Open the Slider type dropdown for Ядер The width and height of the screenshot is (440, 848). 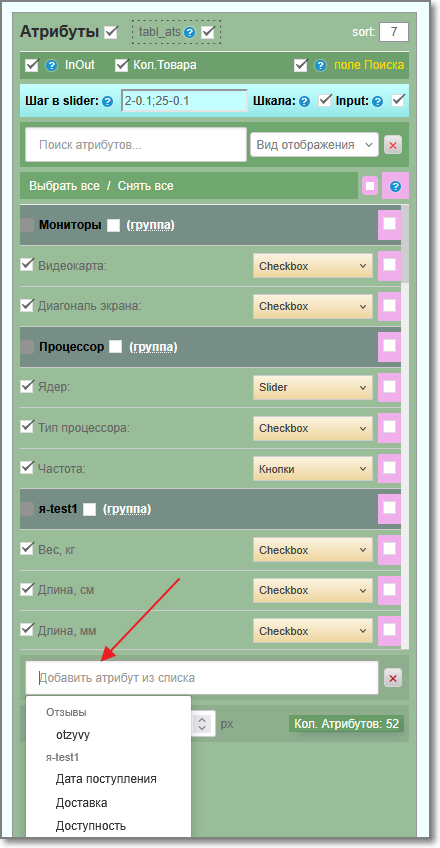coord(313,387)
